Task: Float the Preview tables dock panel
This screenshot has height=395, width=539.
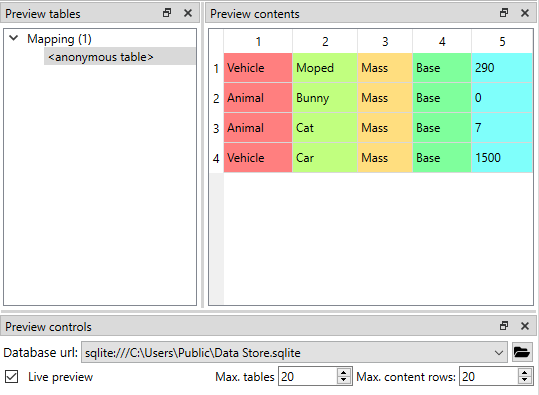Action: 167,13
